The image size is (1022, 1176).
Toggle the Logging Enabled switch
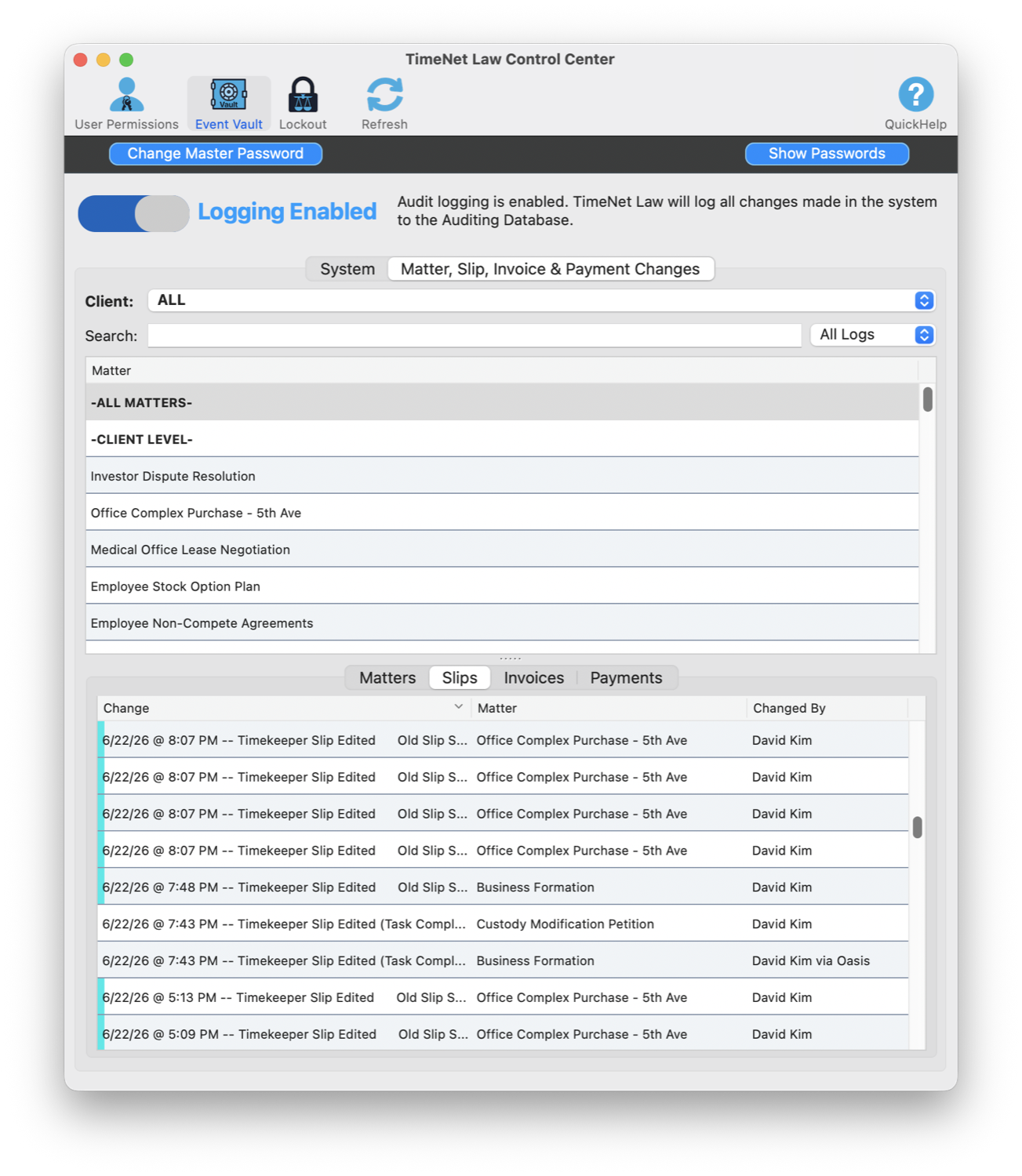click(x=133, y=213)
